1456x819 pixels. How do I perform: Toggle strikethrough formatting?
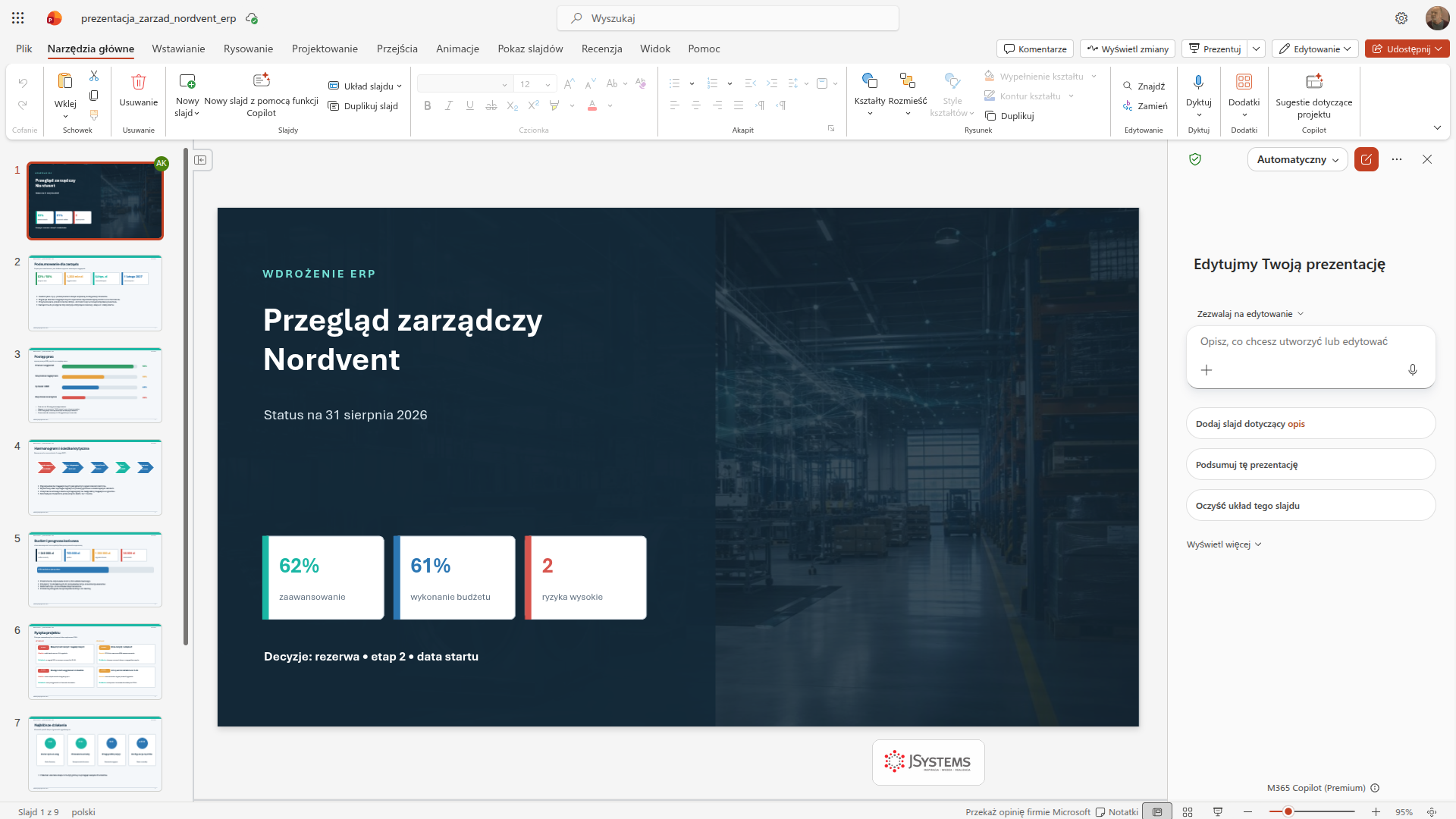click(x=491, y=105)
